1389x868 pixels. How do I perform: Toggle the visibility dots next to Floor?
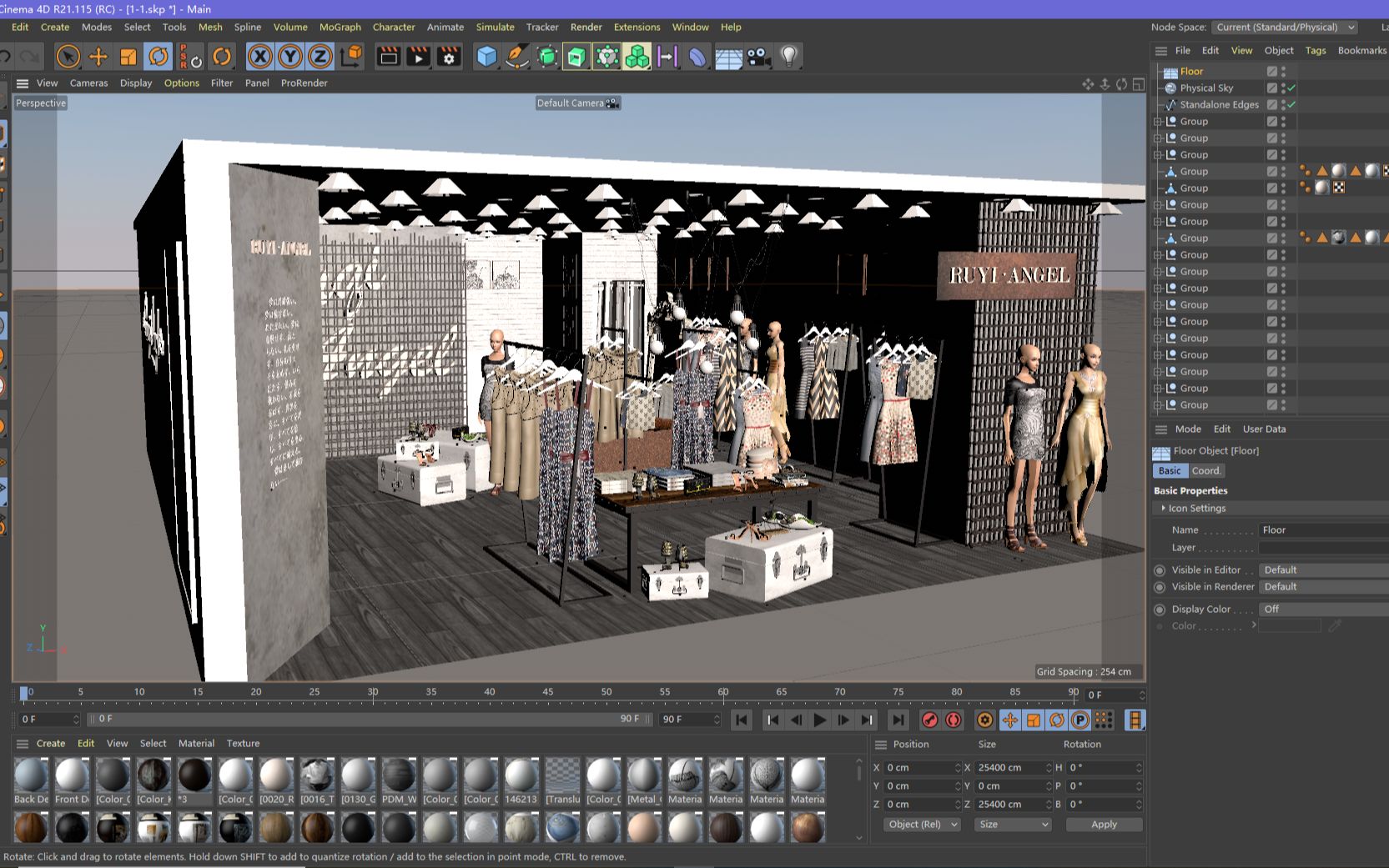tap(1282, 71)
